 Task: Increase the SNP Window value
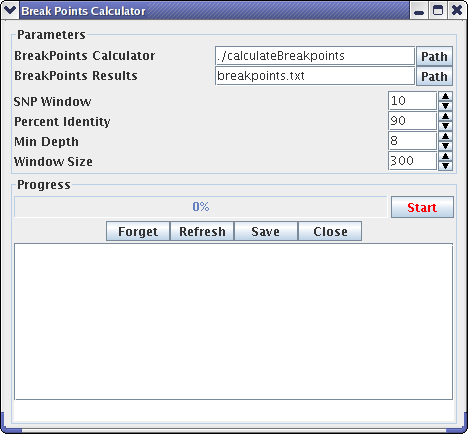[x=445, y=96]
